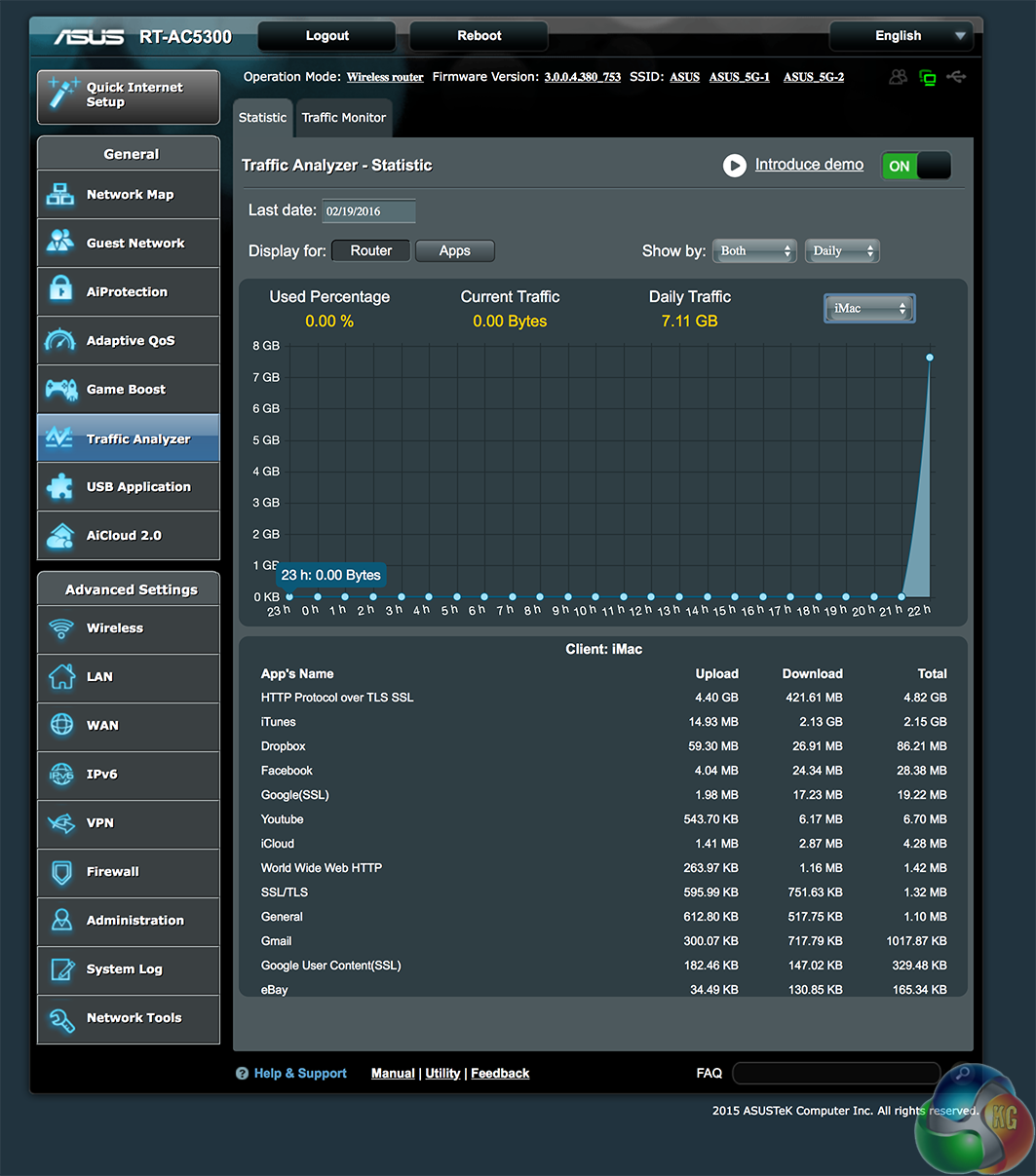Click the AiCloud 2.0 cloud icon

(x=60, y=535)
